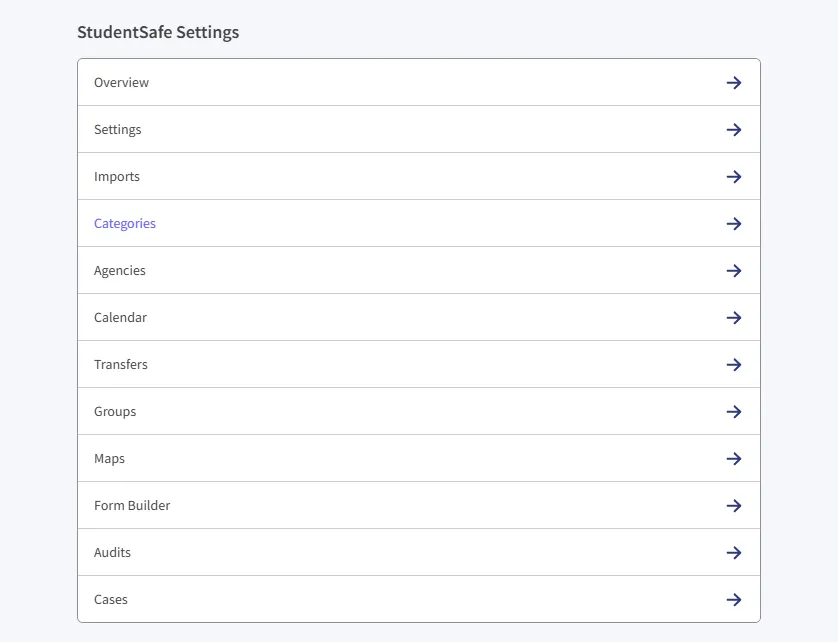Click the arrow icon next to Imports
Viewport: 838px width, 642px height.
734,176
